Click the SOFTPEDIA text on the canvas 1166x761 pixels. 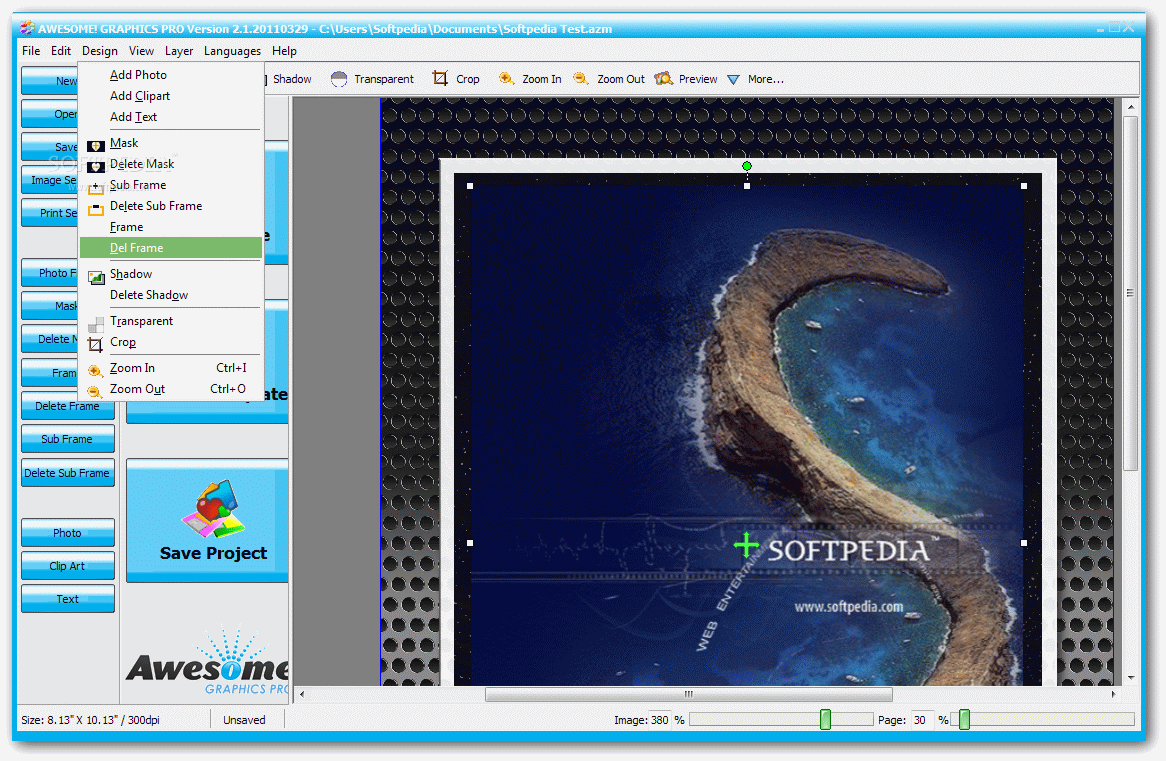(x=848, y=550)
